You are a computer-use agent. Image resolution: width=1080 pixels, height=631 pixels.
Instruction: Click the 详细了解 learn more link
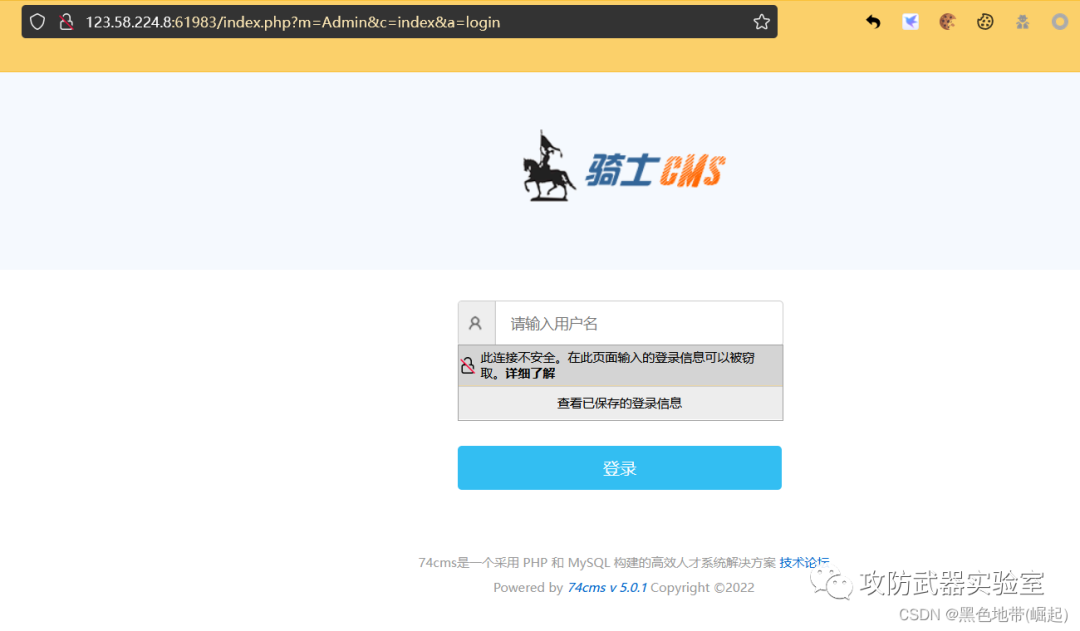point(530,373)
